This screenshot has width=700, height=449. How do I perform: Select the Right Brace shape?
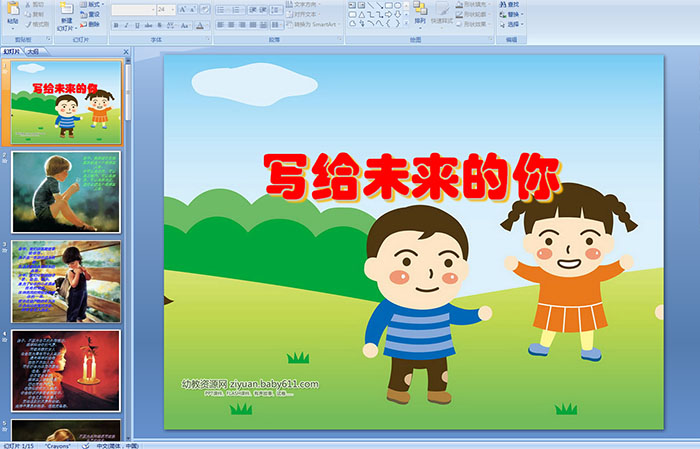pyautogui.click(x=397, y=23)
